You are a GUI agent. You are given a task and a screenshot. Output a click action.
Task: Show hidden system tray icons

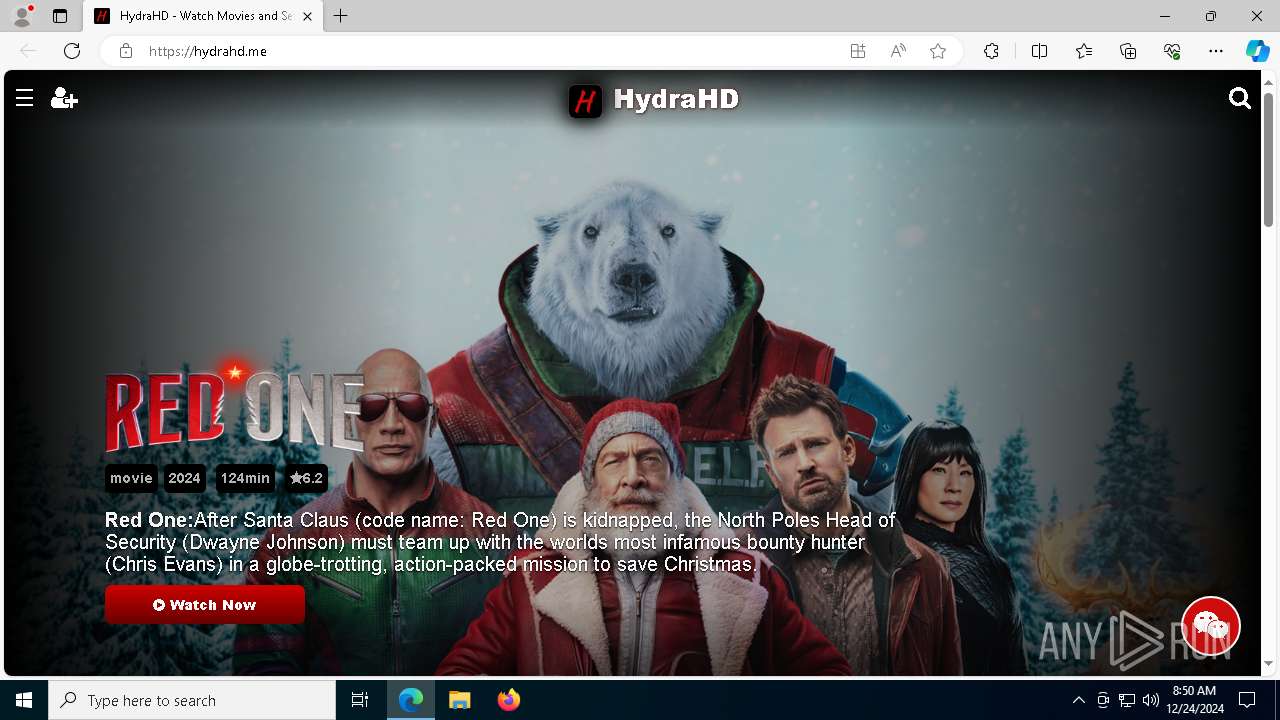click(x=1078, y=700)
